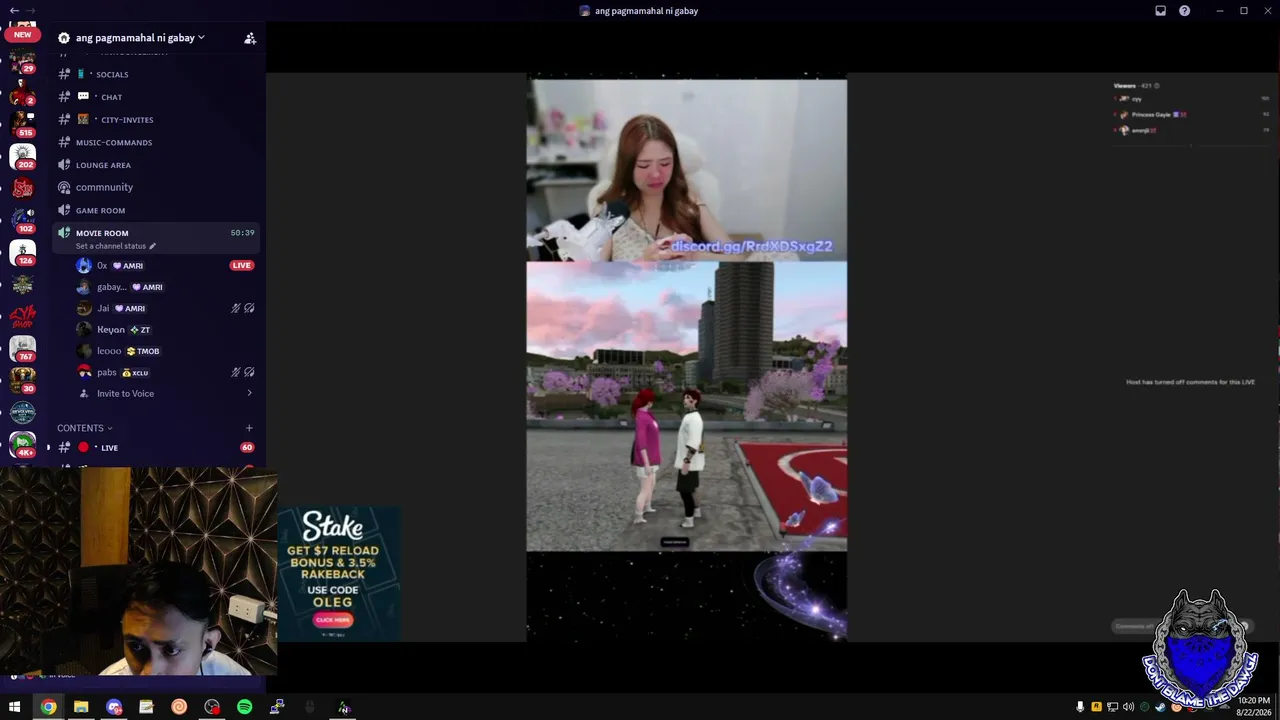Open the server icon with 102 badge
Viewport: 1280px width, 720px height.
22,220
